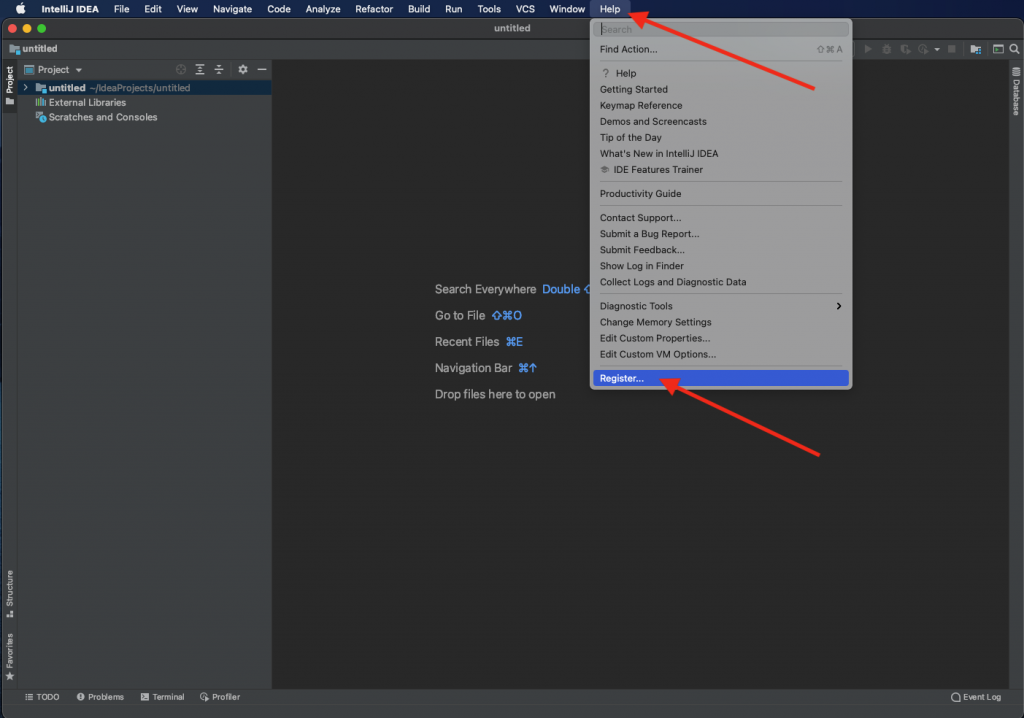Screen dimensions: 1024x718
Task: Click Run Anything console icon
Action: 998,49
